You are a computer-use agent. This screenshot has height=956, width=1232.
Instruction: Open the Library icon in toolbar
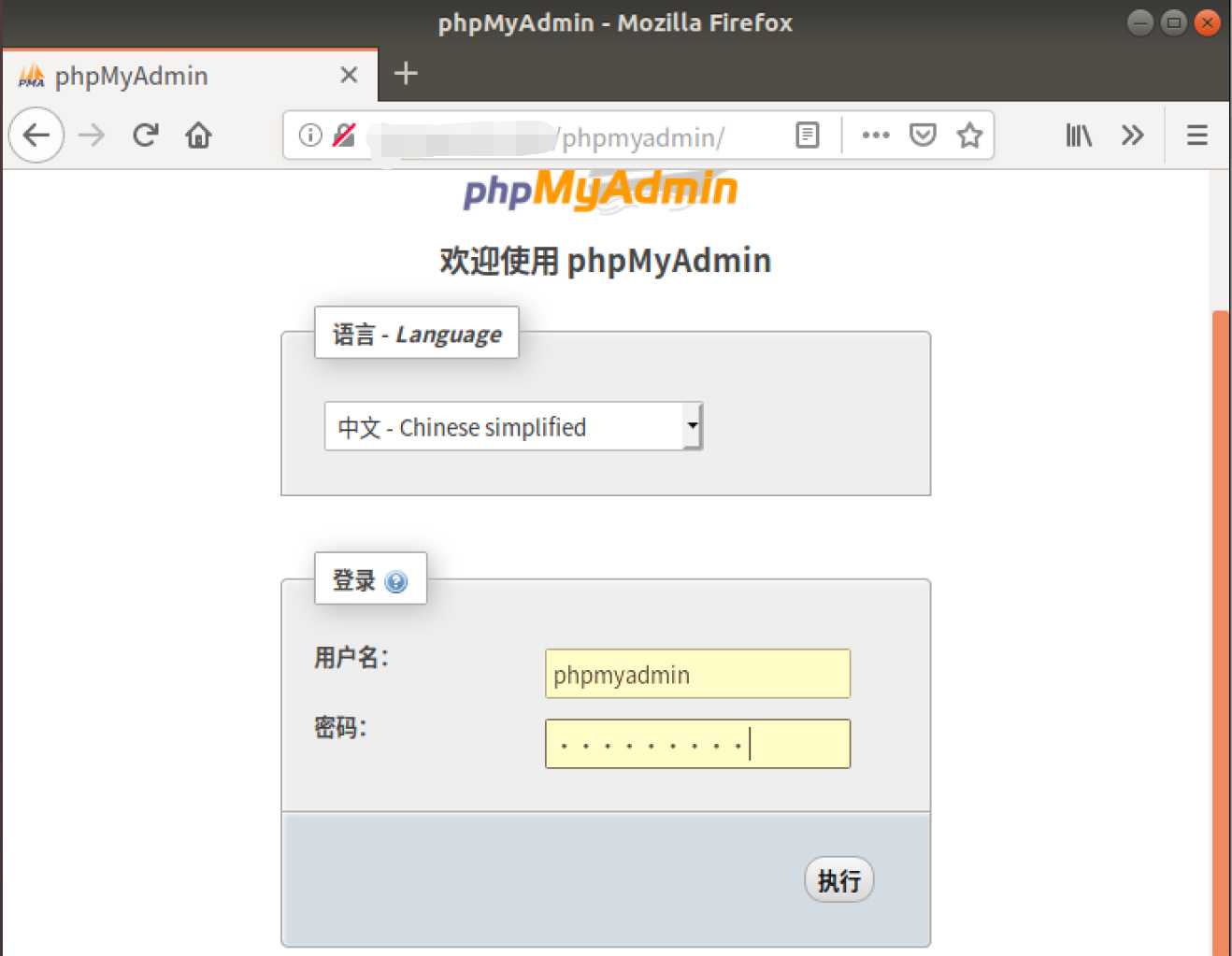tap(1079, 136)
